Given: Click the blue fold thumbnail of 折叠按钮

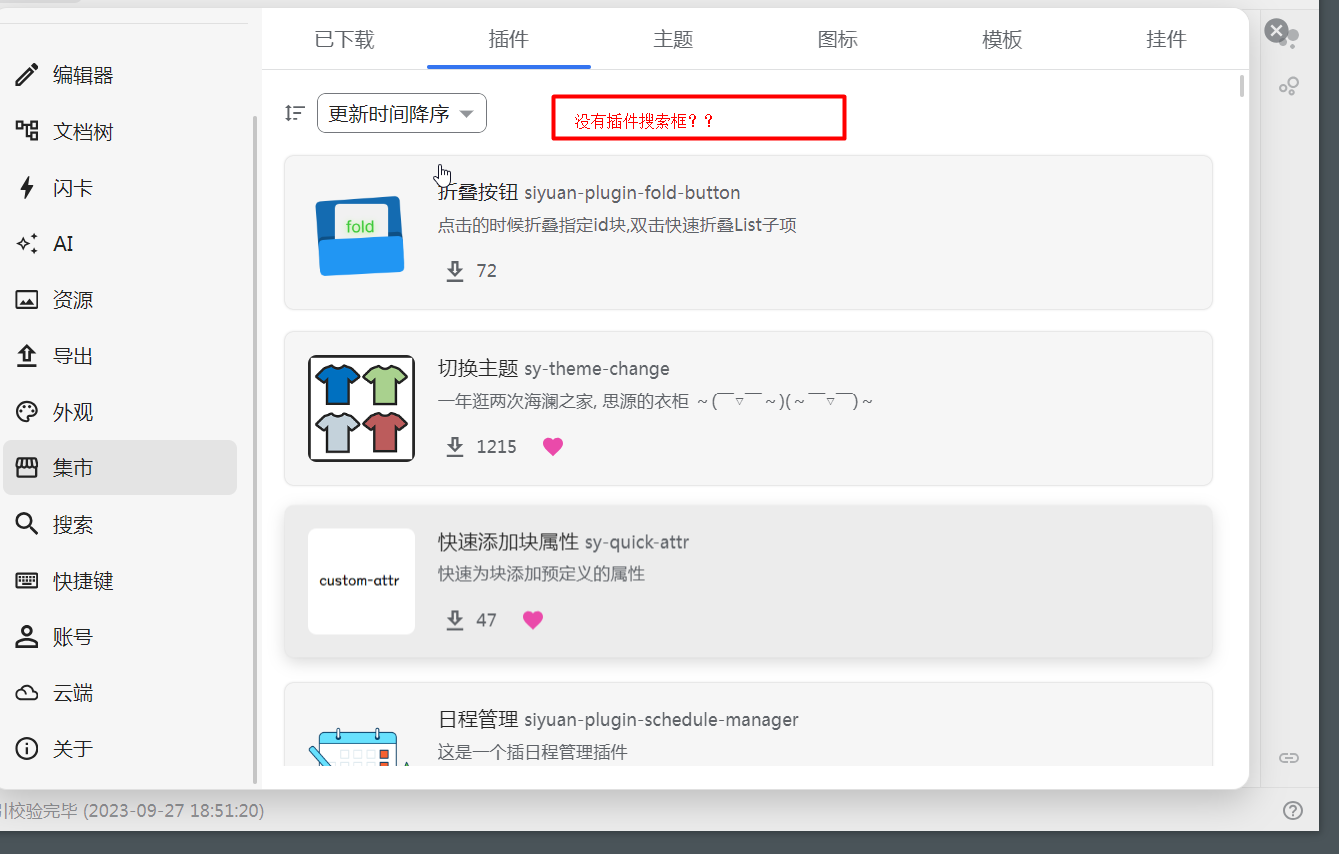Looking at the screenshot, I should pos(361,235).
